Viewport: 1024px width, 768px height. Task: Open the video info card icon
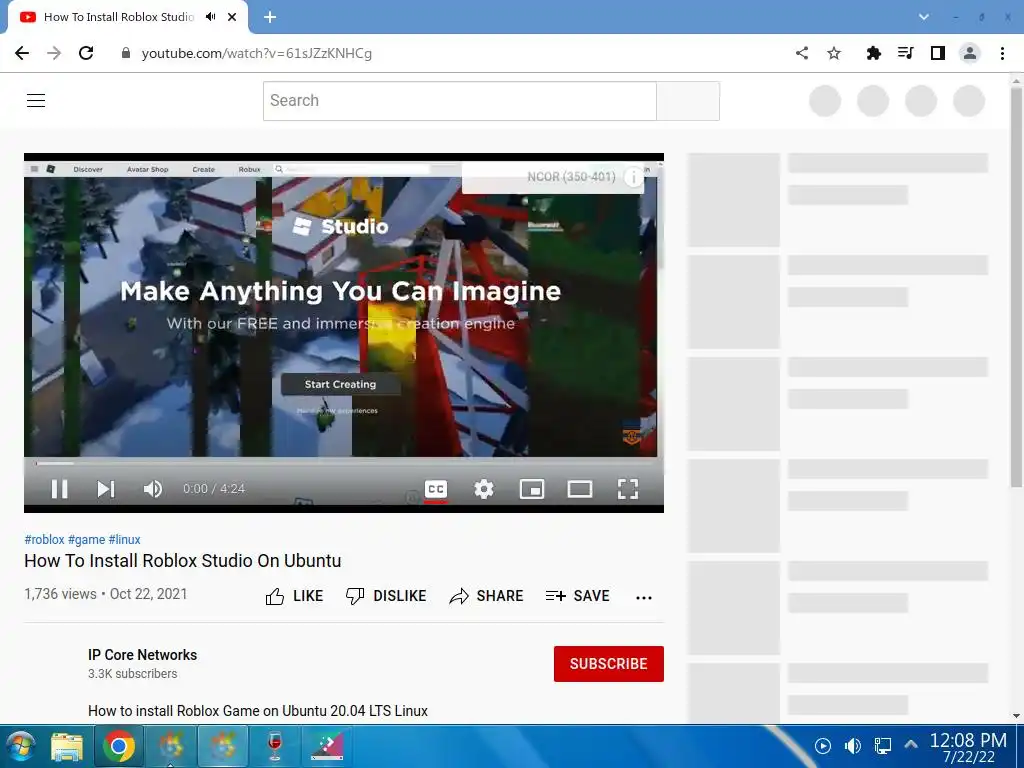(x=633, y=177)
